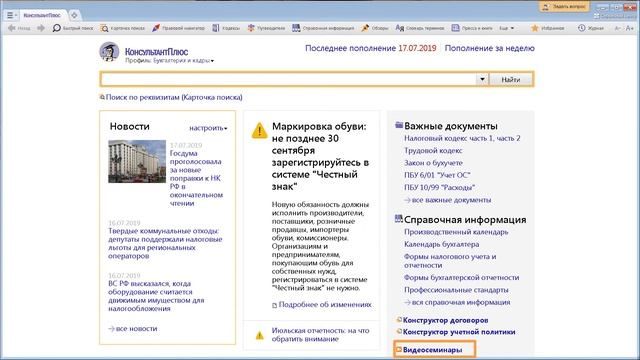This screenshot has height=360, width=640.
Task: Open news about Твердые коммунальные отходы
Action: coord(165,243)
